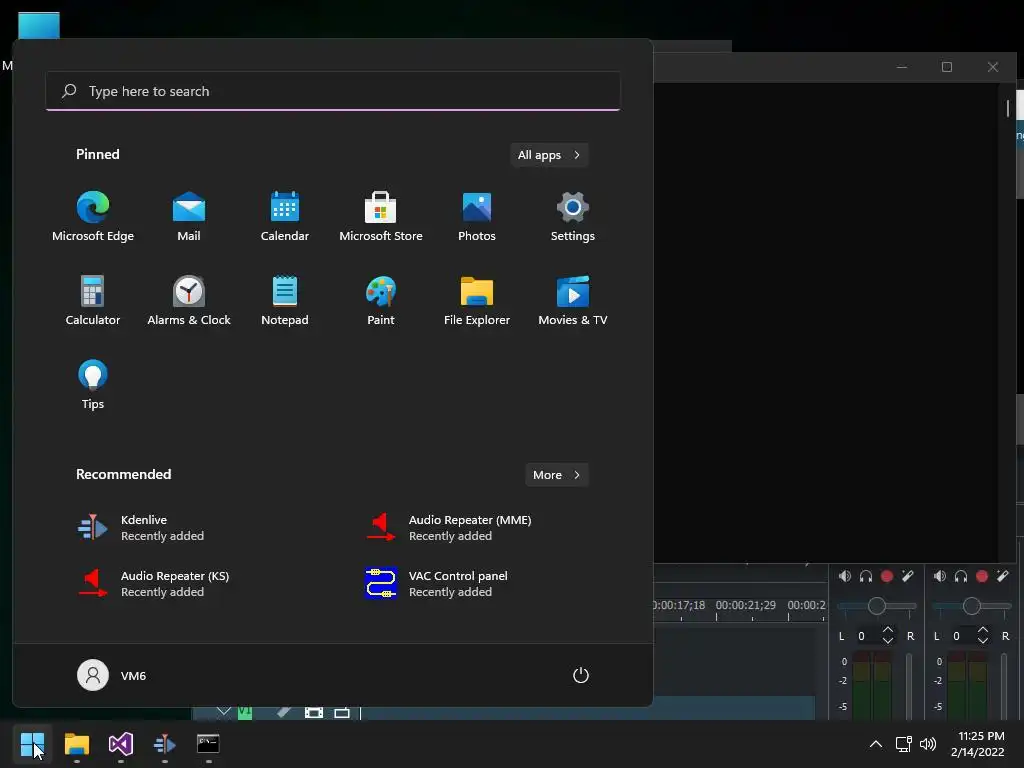Open Microsoft Store from pinned apps
Screen dimensions: 1024x768
(381, 217)
